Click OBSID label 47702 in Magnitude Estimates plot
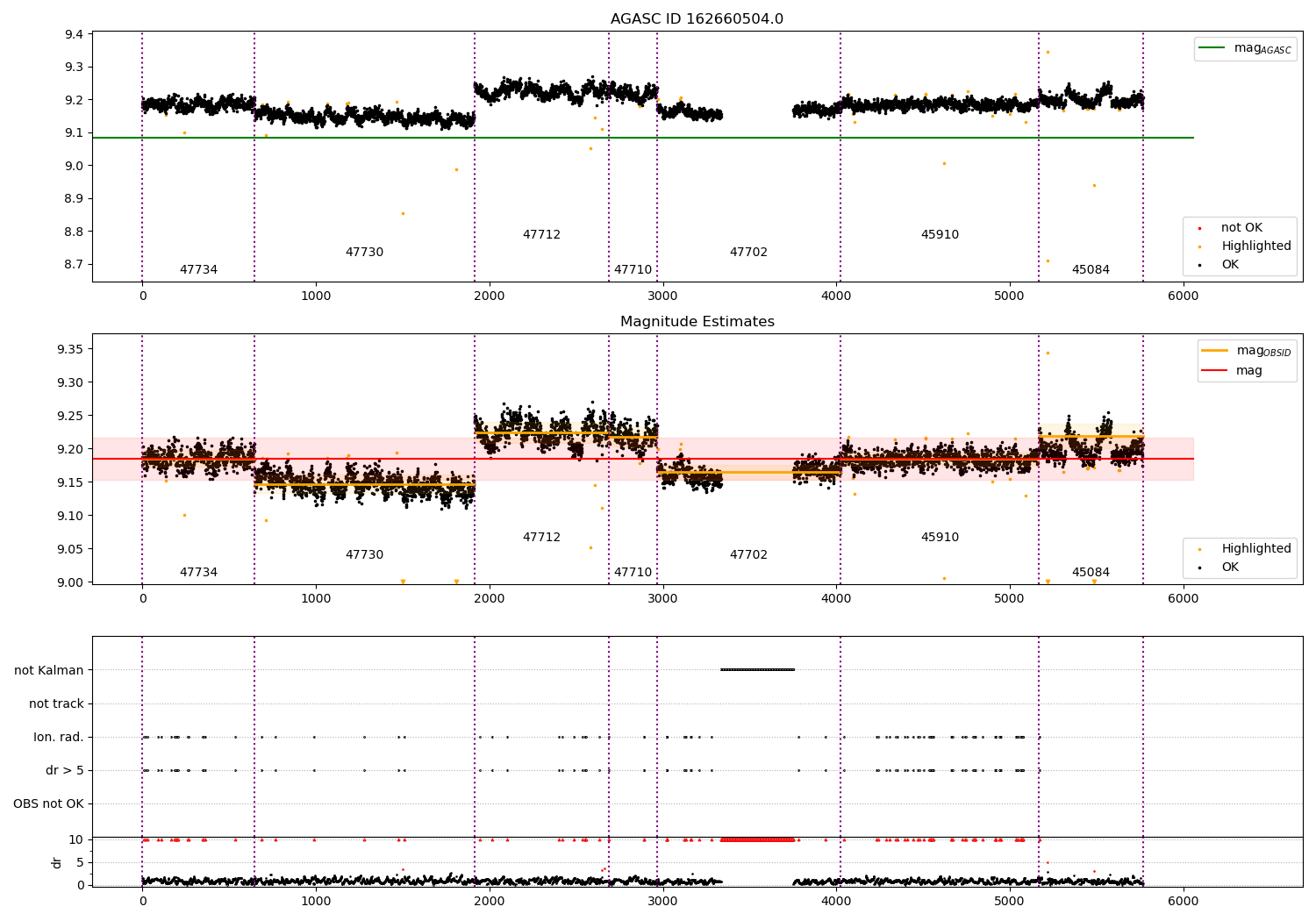 coord(748,555)
